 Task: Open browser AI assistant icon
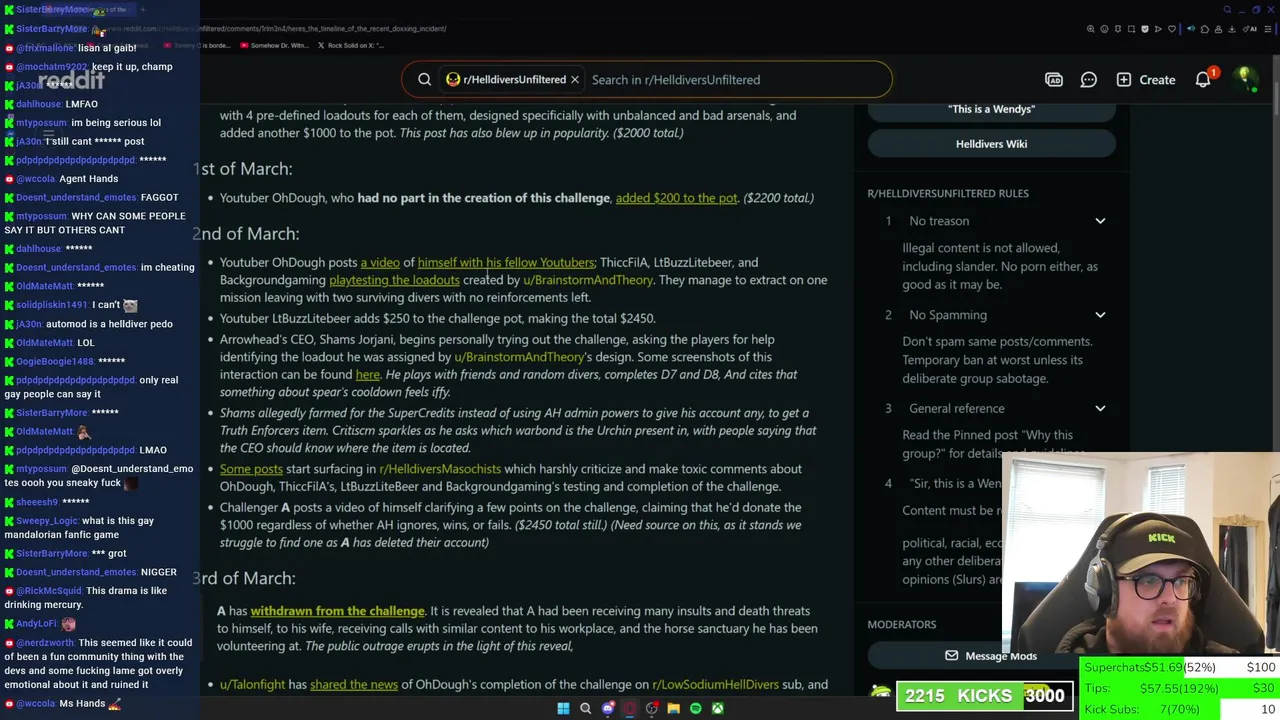coord(1250,29)
